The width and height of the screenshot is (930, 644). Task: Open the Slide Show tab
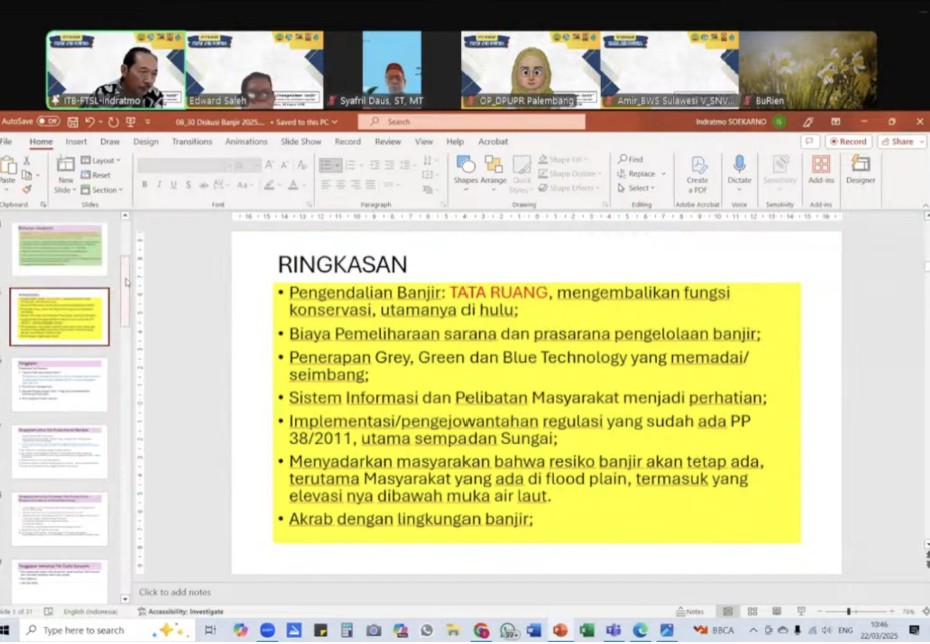point(300,142)
